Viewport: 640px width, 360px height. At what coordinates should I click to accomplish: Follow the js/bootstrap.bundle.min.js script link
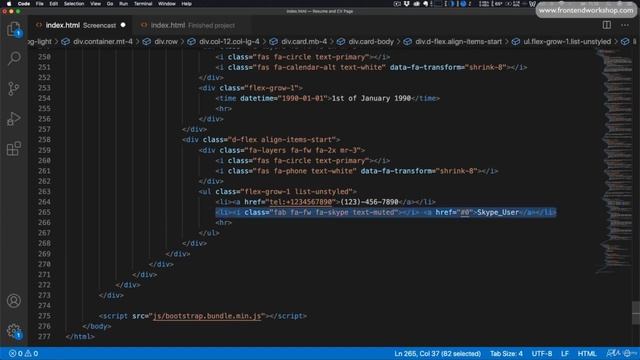(207, 316)
